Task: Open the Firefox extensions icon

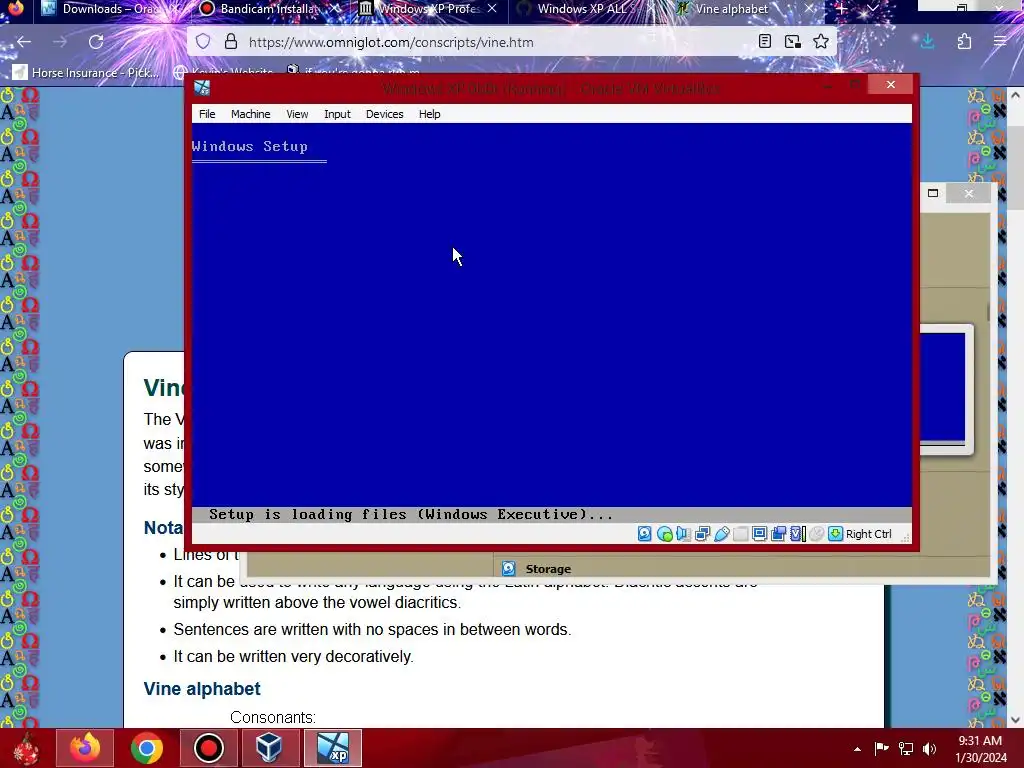Action: [x=964, y=42]
